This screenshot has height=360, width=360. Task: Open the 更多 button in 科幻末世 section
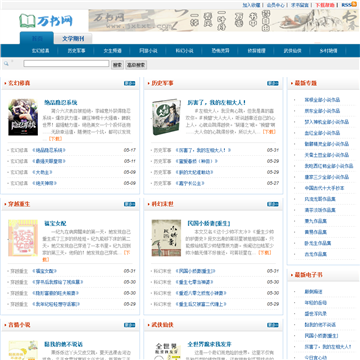(x=273, y=204)
